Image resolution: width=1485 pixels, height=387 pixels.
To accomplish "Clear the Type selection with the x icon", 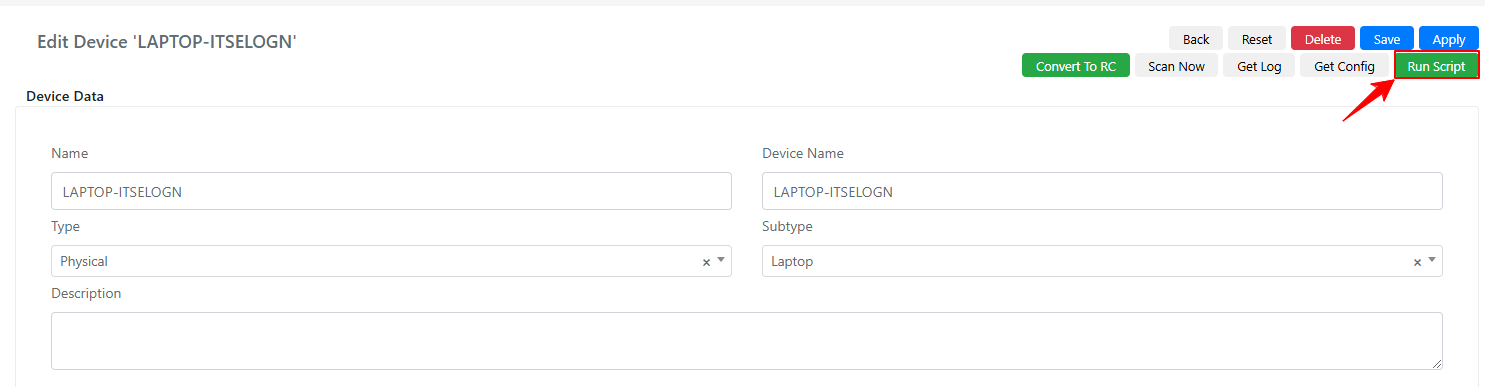I will tap(706, 262).
